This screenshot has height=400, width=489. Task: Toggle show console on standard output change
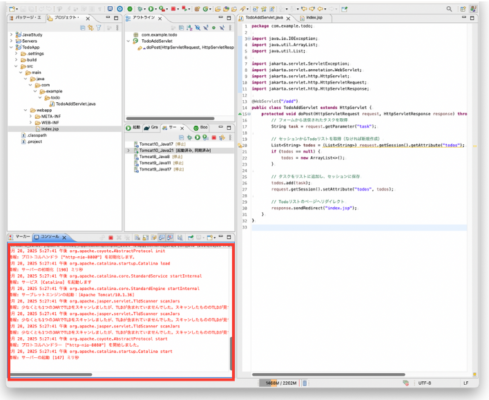pyautogui.click(x=162, y=238)
